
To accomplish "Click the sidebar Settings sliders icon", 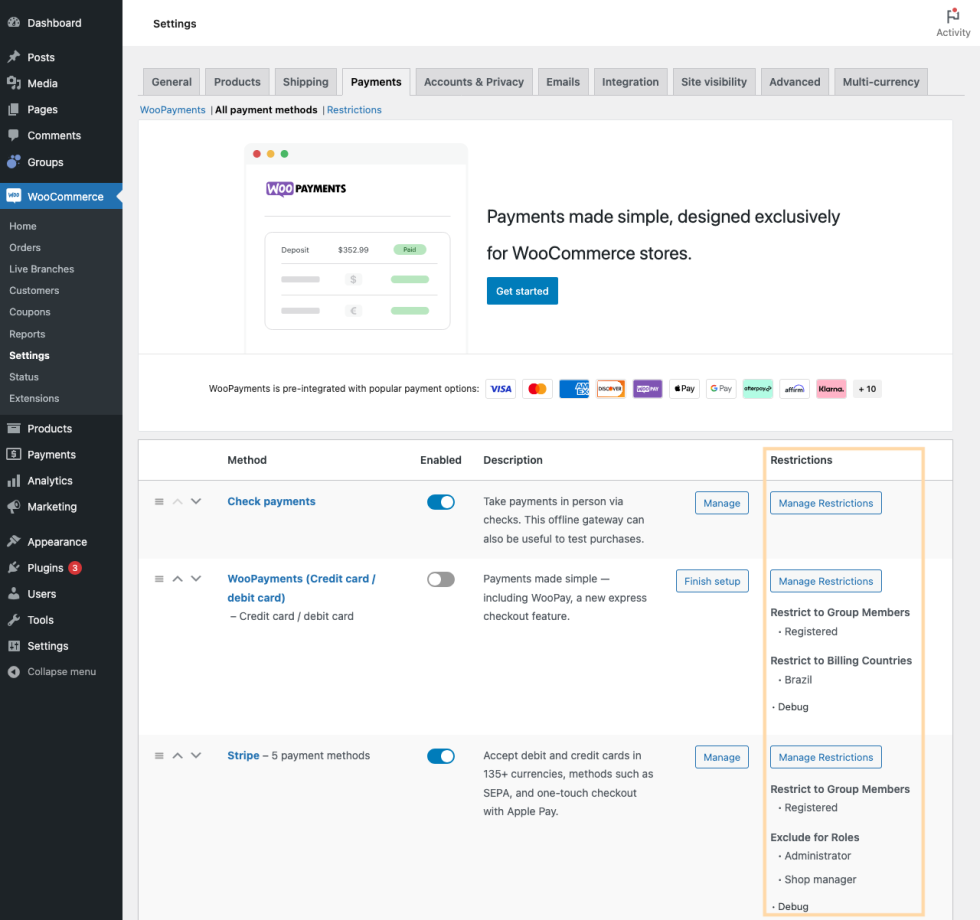I will [x=14, y=646].
